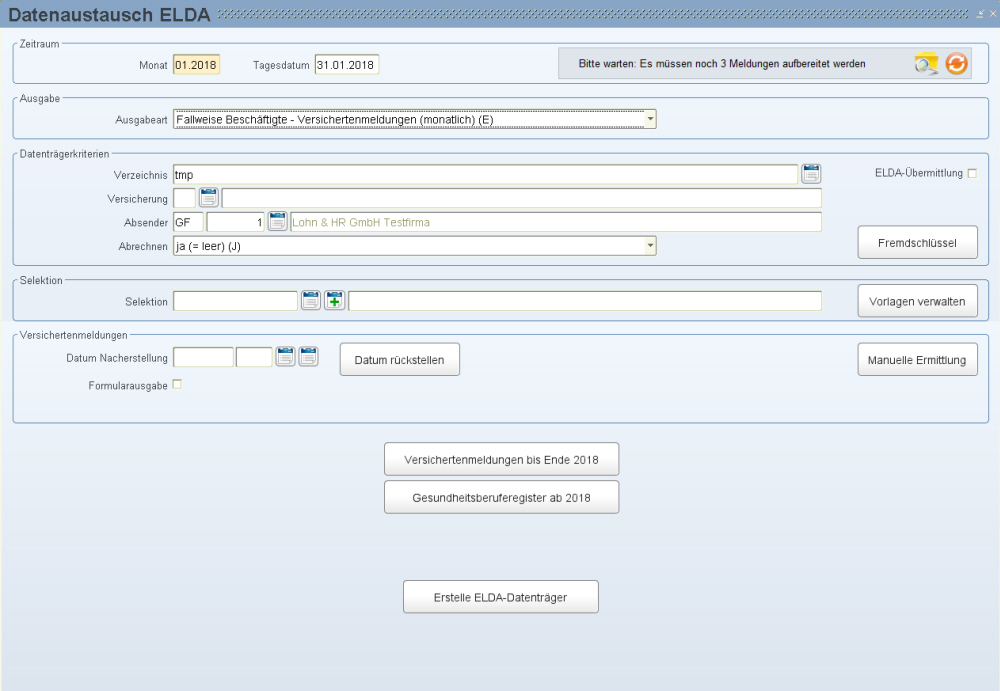Minimize the Datenaustausch ELDA panel
The width and height of the screenshot is (1000, 691).
click(981, 13)
